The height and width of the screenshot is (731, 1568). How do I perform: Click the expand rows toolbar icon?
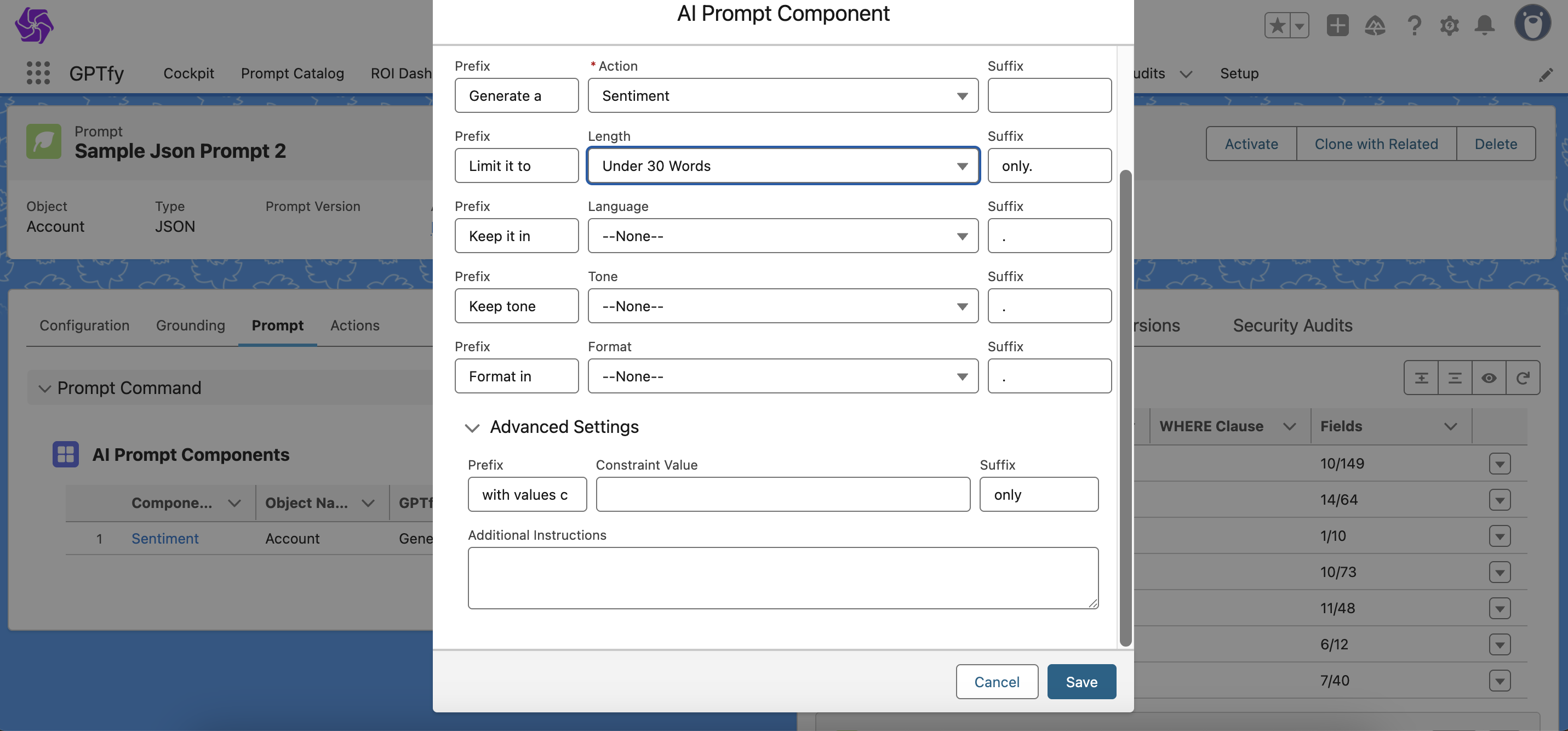[1421, 378]
